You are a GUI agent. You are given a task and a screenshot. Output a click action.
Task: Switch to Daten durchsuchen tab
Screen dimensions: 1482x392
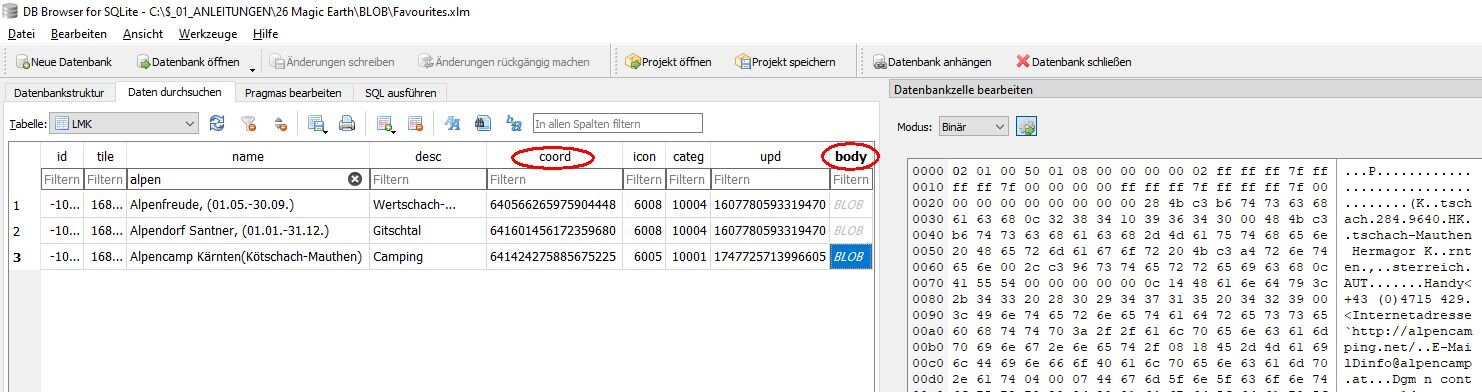point(175,92)
